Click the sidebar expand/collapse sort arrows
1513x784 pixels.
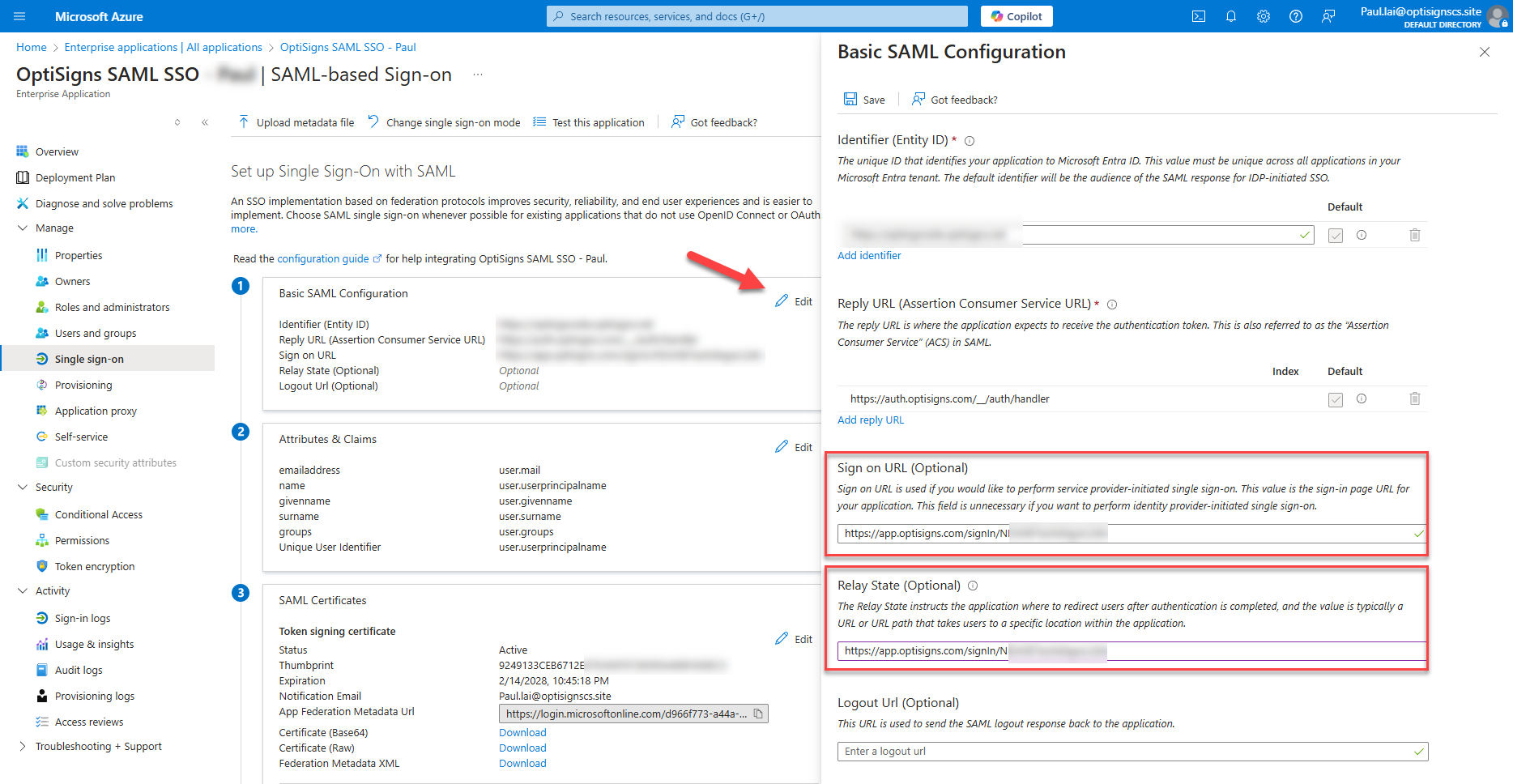pyautogui.click(x=177, y=122)
